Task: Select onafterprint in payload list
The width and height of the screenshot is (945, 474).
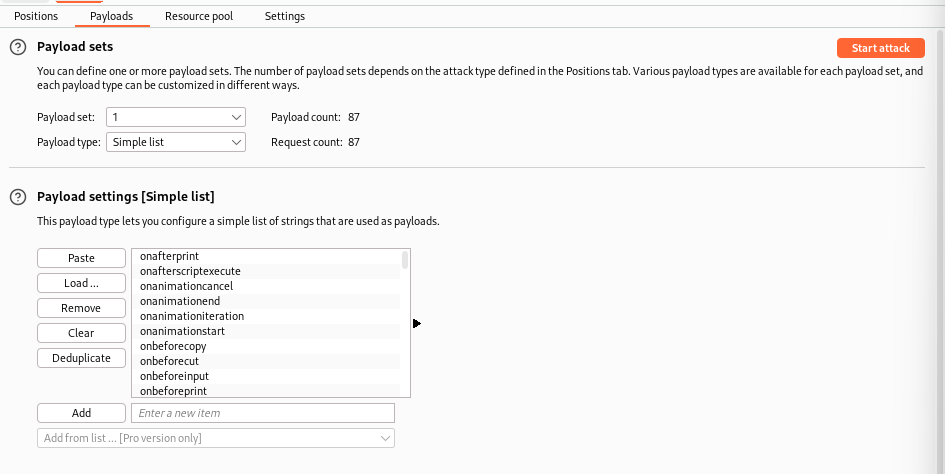Action: (266, 256)
